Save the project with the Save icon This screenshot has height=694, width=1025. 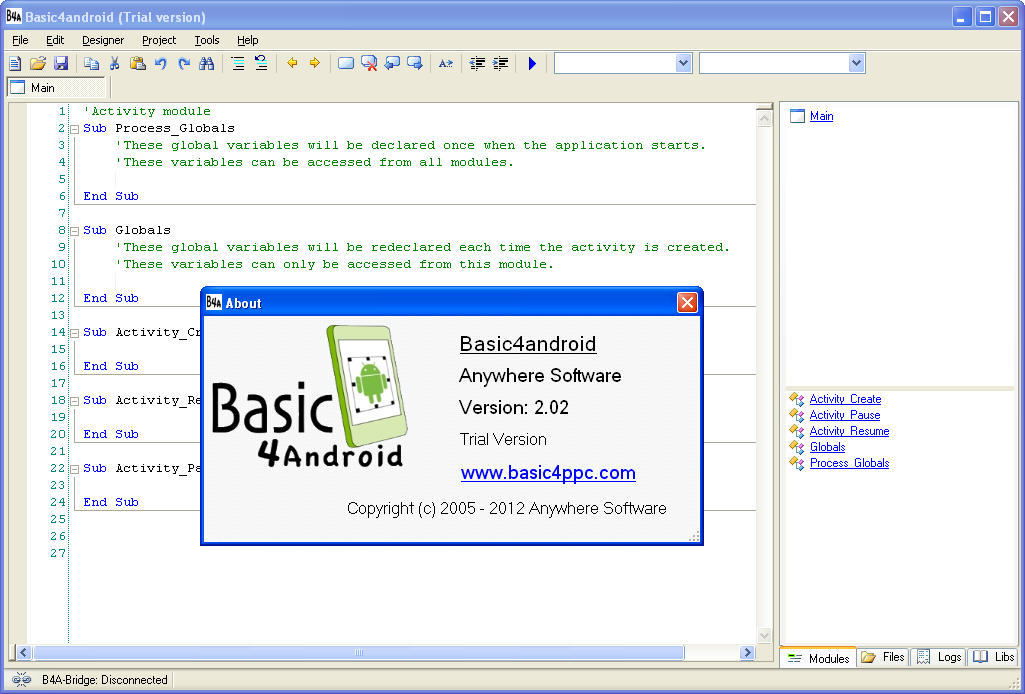point(62,63)
